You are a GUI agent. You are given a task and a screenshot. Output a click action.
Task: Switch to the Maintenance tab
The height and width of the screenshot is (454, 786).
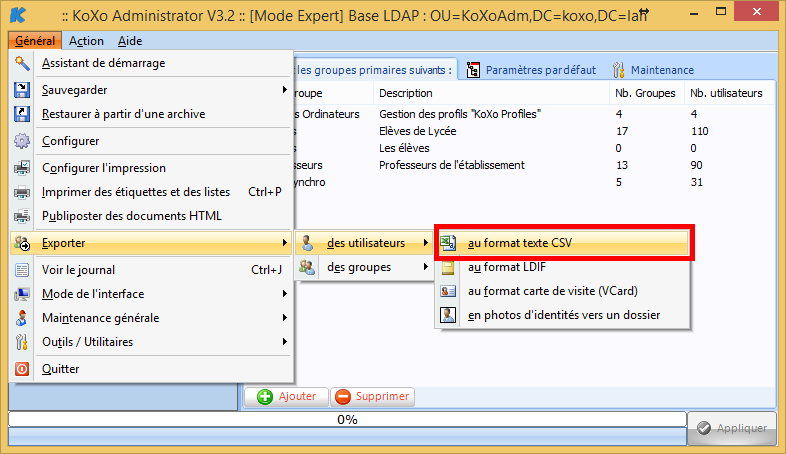[x=653, y=70]
